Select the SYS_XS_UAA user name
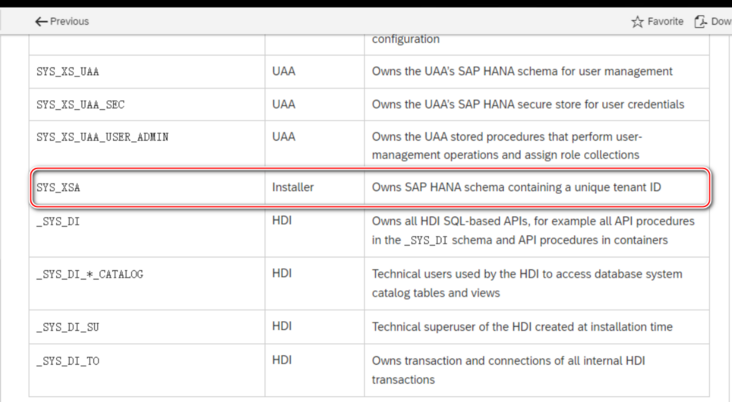The image size is (732, 402). click(x=67, y=71)
